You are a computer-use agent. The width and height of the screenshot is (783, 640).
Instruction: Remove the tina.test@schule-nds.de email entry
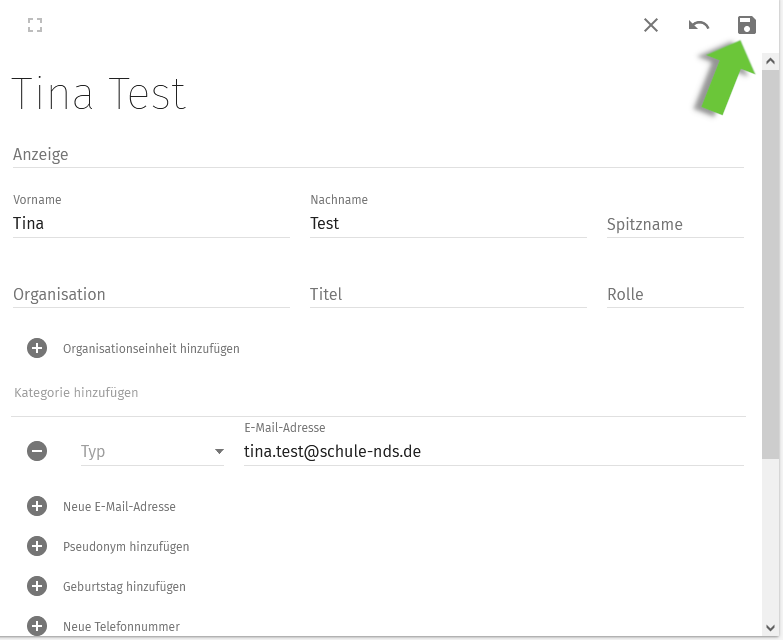click(37, 451)
